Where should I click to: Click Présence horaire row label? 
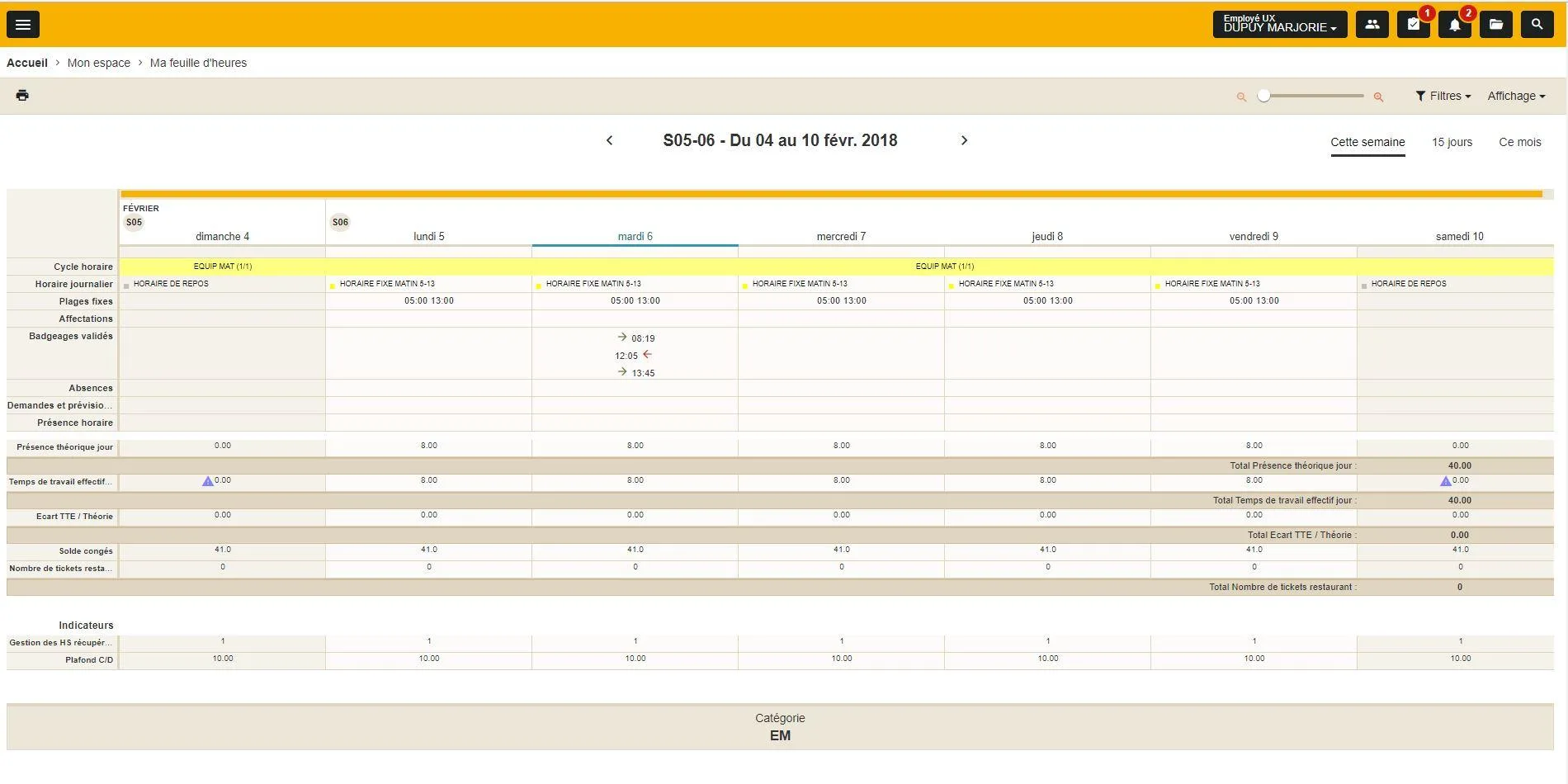pyautogui.click(x=74, y=423)
